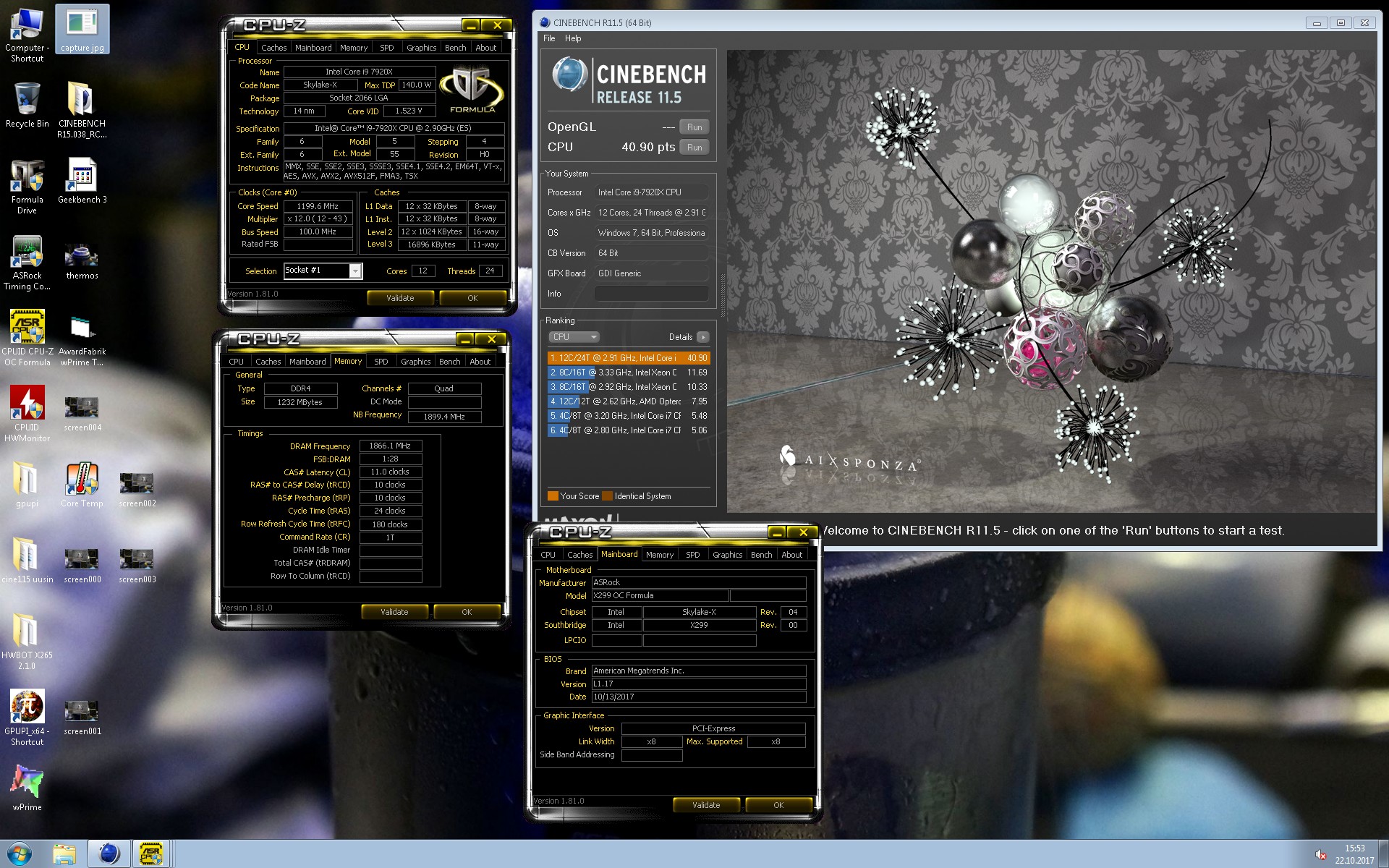1389x868 pixels.
Task: Click the Cinebench rendered scene preview
Action: (1051, 281)
